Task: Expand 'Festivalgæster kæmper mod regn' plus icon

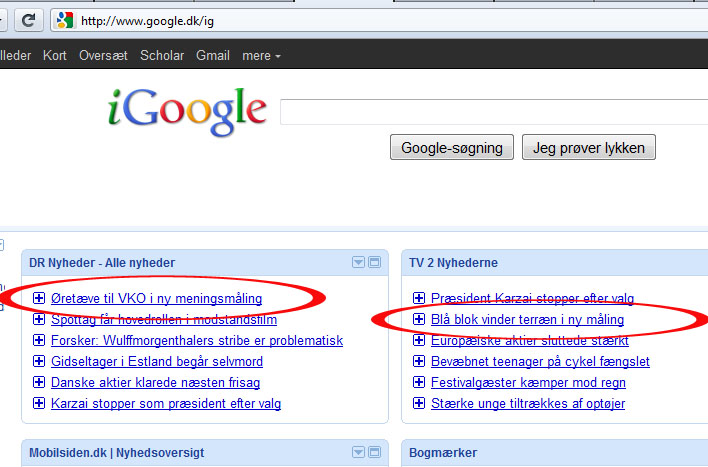Action: click(x=419, y=382)
